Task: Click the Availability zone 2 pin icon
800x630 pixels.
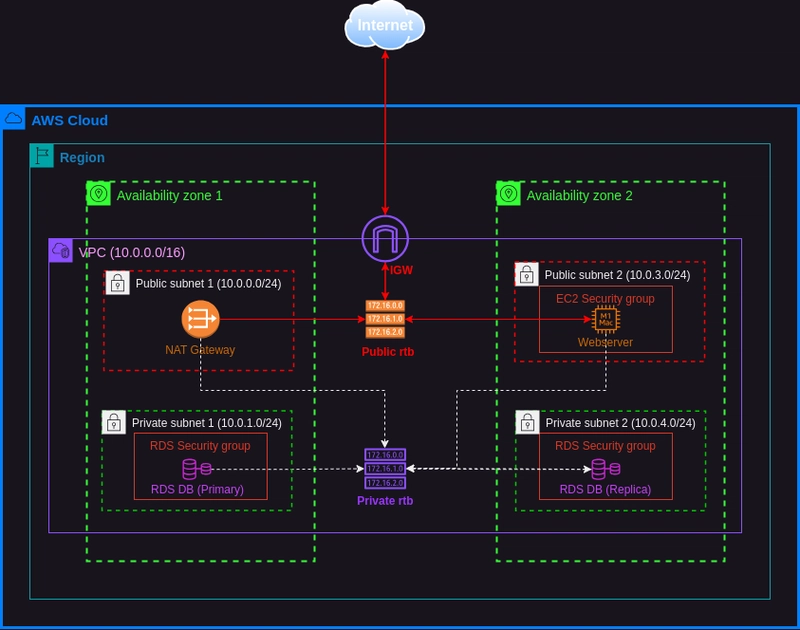Action: (508, 194)
